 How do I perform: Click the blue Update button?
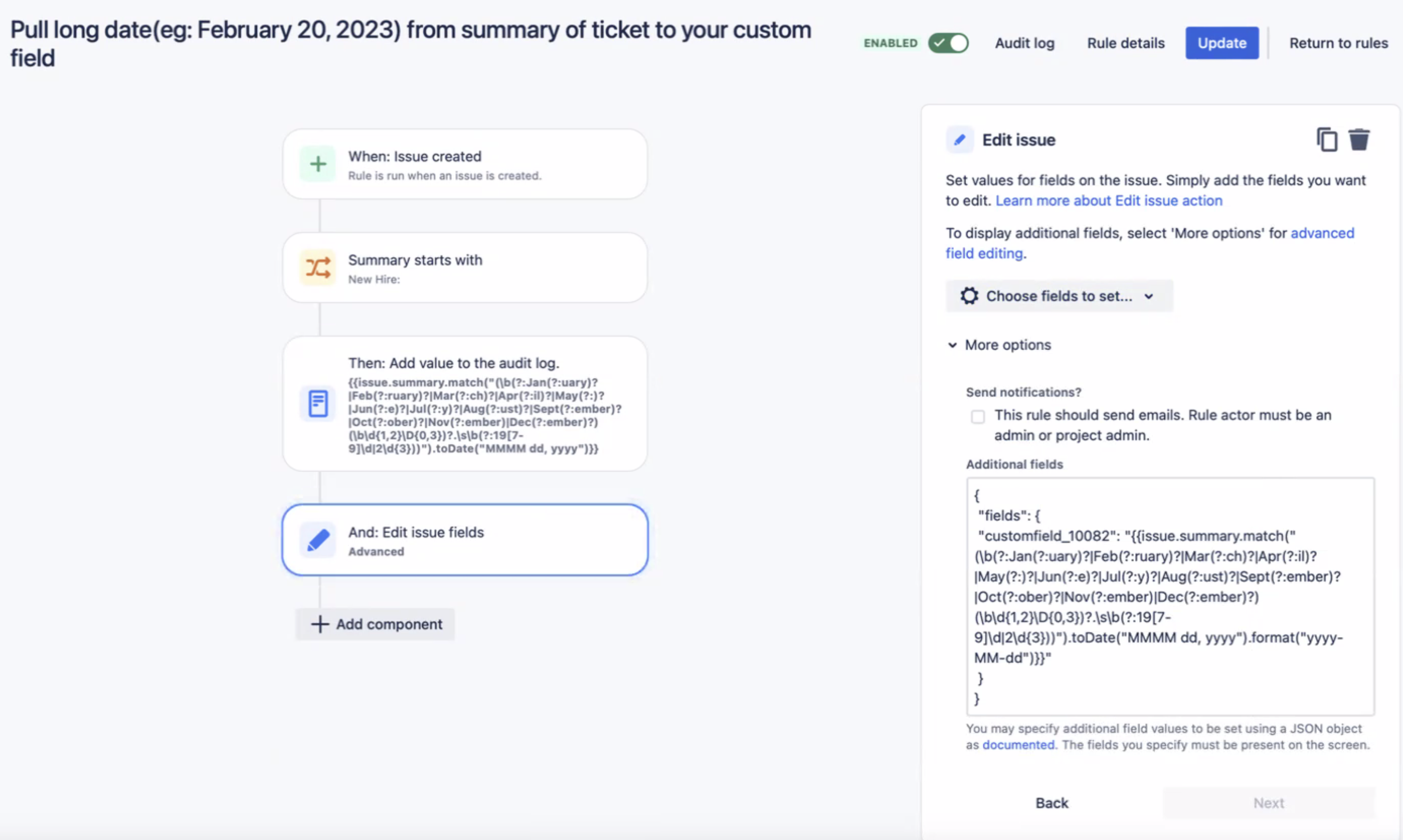tap(1222, 43)
